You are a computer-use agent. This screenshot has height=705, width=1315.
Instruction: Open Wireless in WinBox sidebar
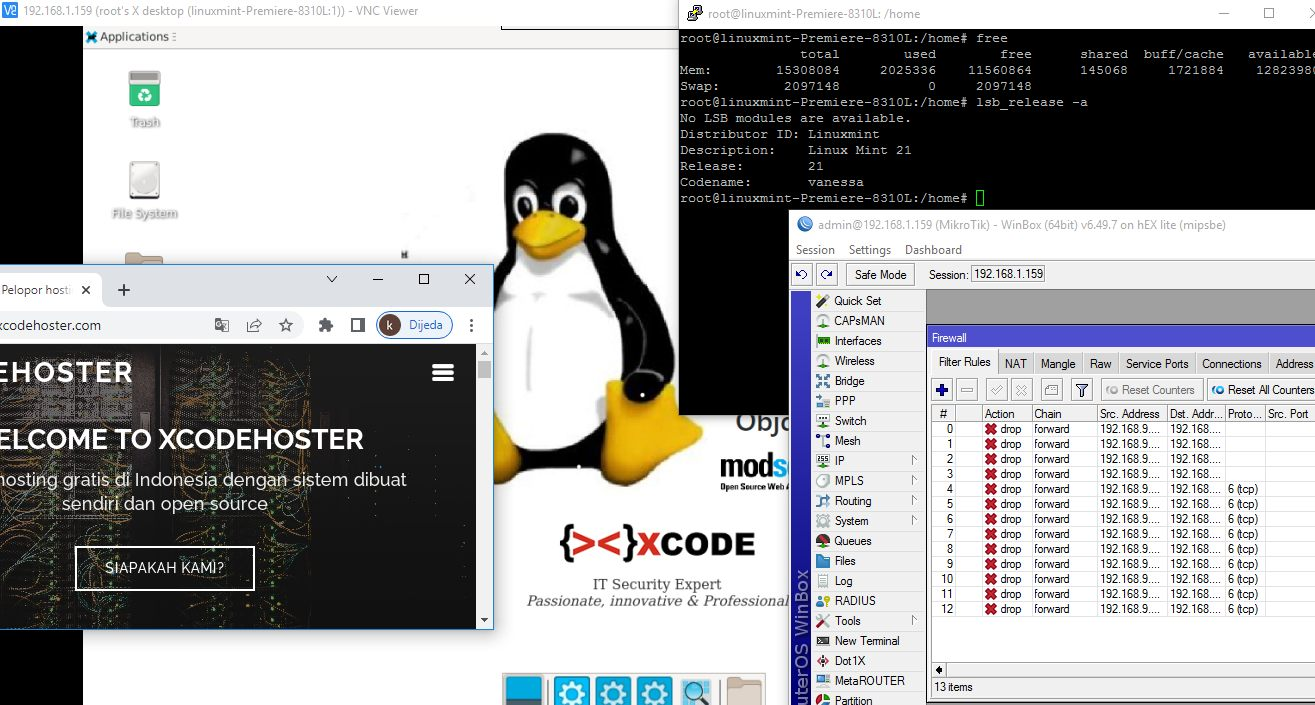point(854,361)
